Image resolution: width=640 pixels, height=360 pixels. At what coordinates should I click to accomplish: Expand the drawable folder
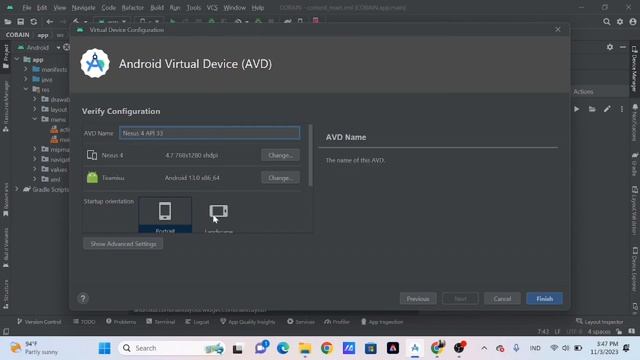[x=35, y=99]
